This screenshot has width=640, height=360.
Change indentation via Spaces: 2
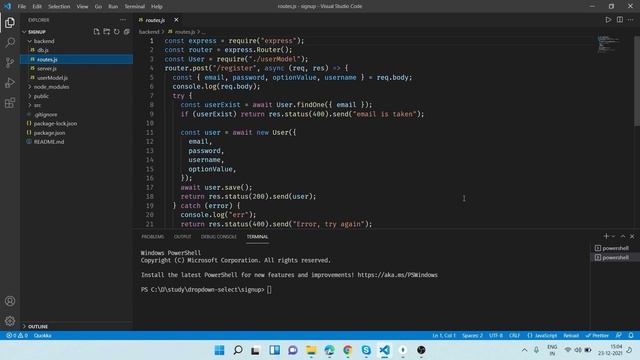(x=472, y=336)
